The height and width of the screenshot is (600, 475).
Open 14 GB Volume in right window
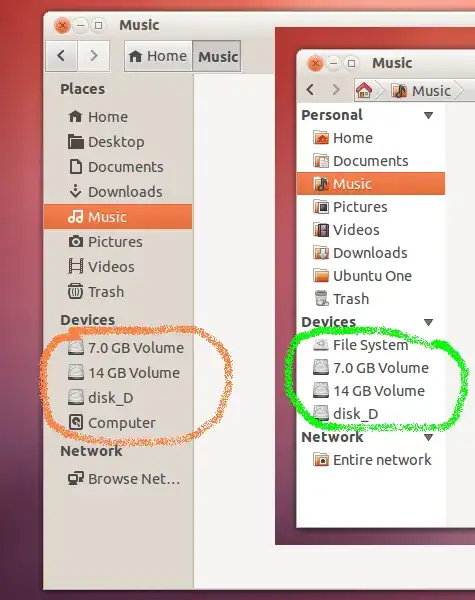point(371,391)
